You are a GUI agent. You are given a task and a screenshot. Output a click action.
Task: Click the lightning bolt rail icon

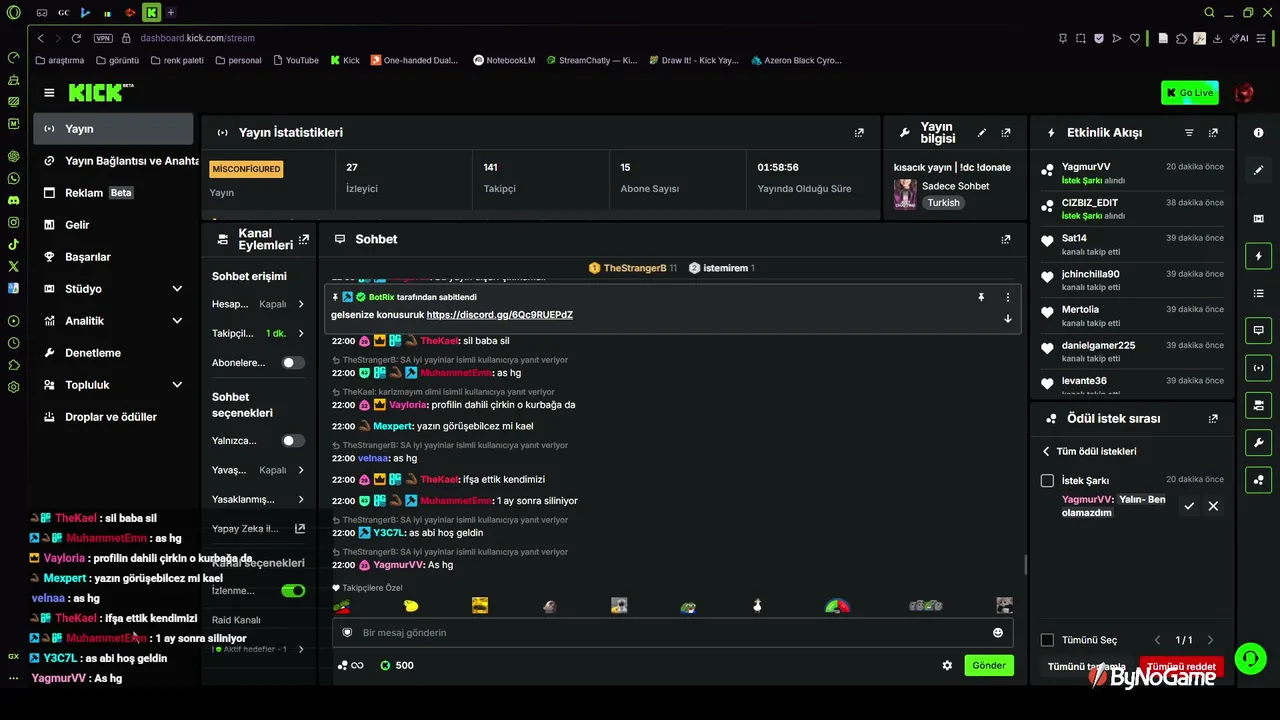[1258, 256]
